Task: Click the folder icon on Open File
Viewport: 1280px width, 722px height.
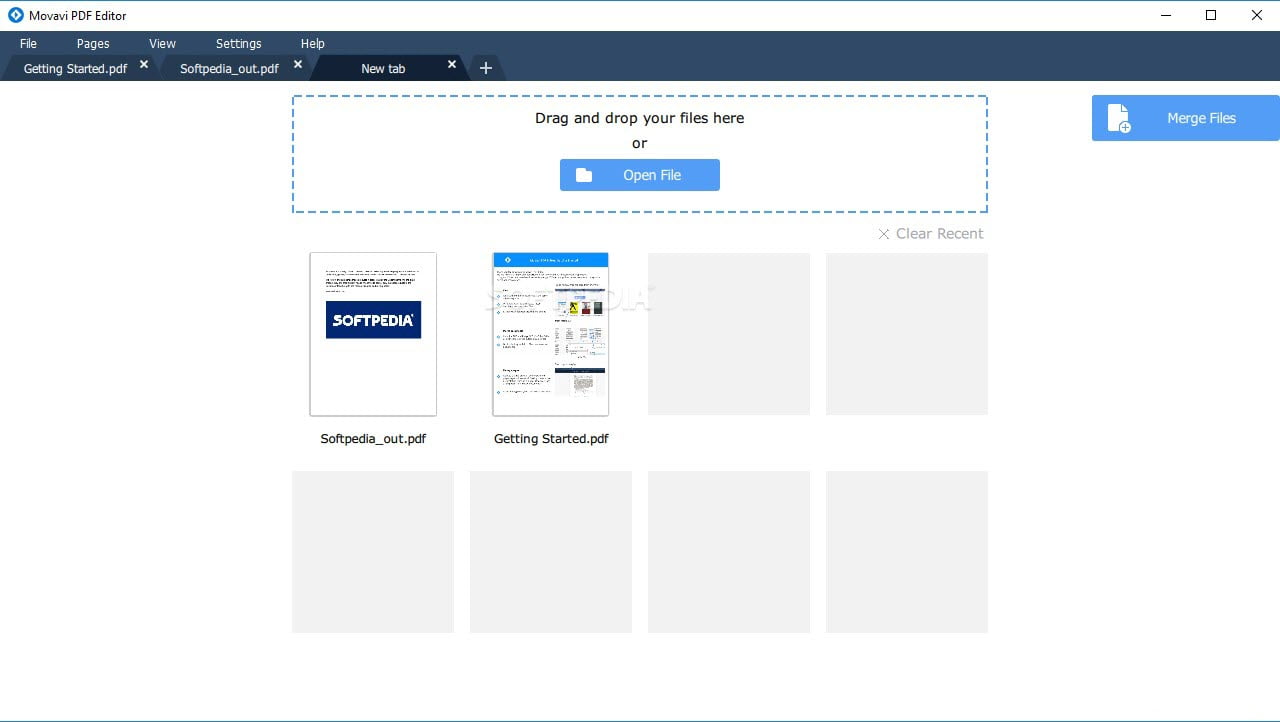Action: (584, 175)
